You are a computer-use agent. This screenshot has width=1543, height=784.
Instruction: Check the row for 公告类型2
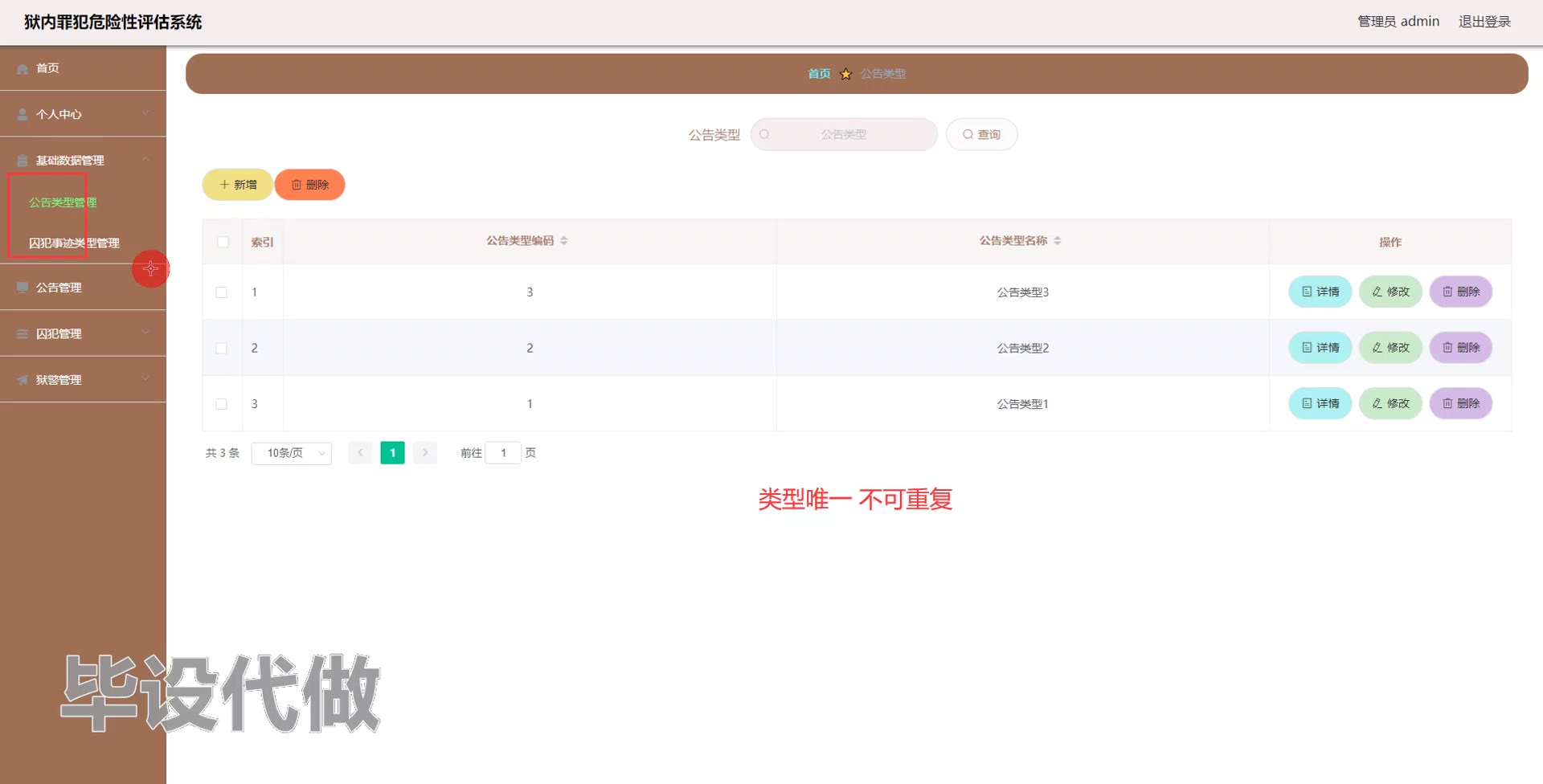point(222,349)
